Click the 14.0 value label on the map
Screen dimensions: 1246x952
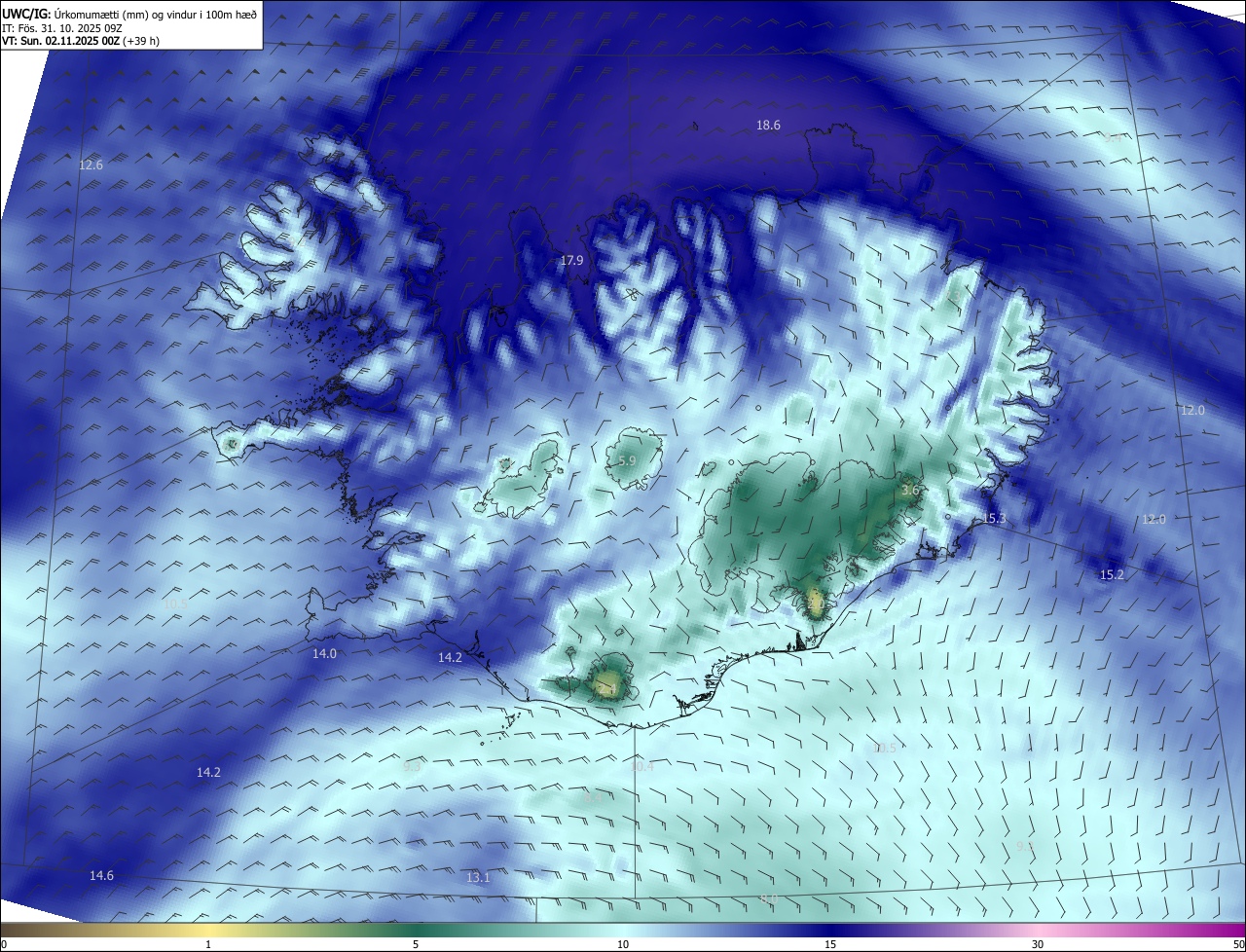(324, 654)
